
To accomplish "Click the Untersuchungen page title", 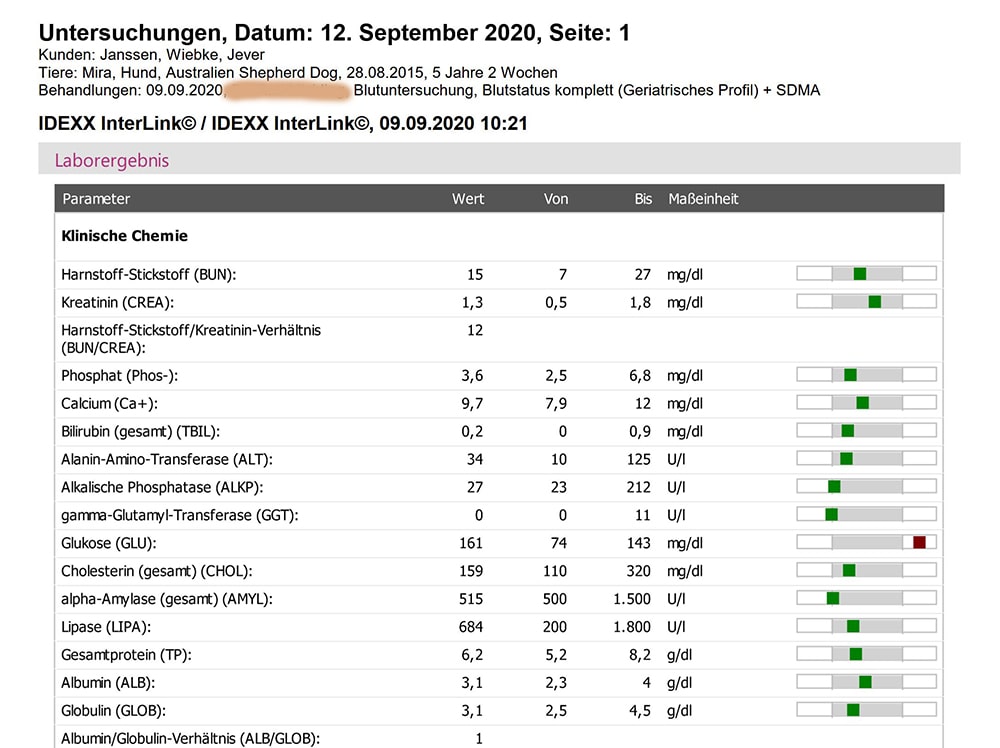I will click(334, 33).
